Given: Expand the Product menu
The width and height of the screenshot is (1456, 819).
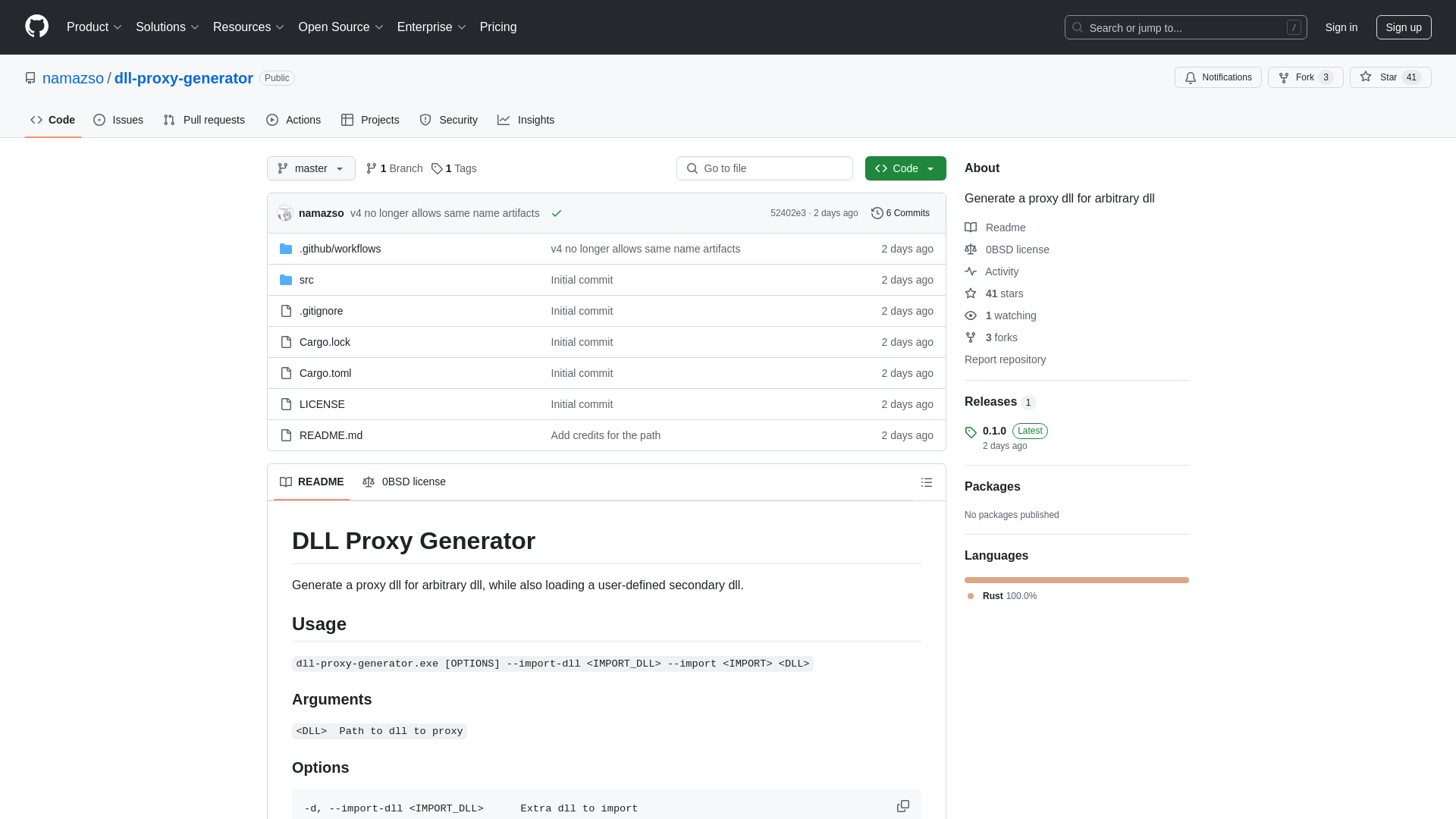Looking at the screenshot, I should point(95,27).
